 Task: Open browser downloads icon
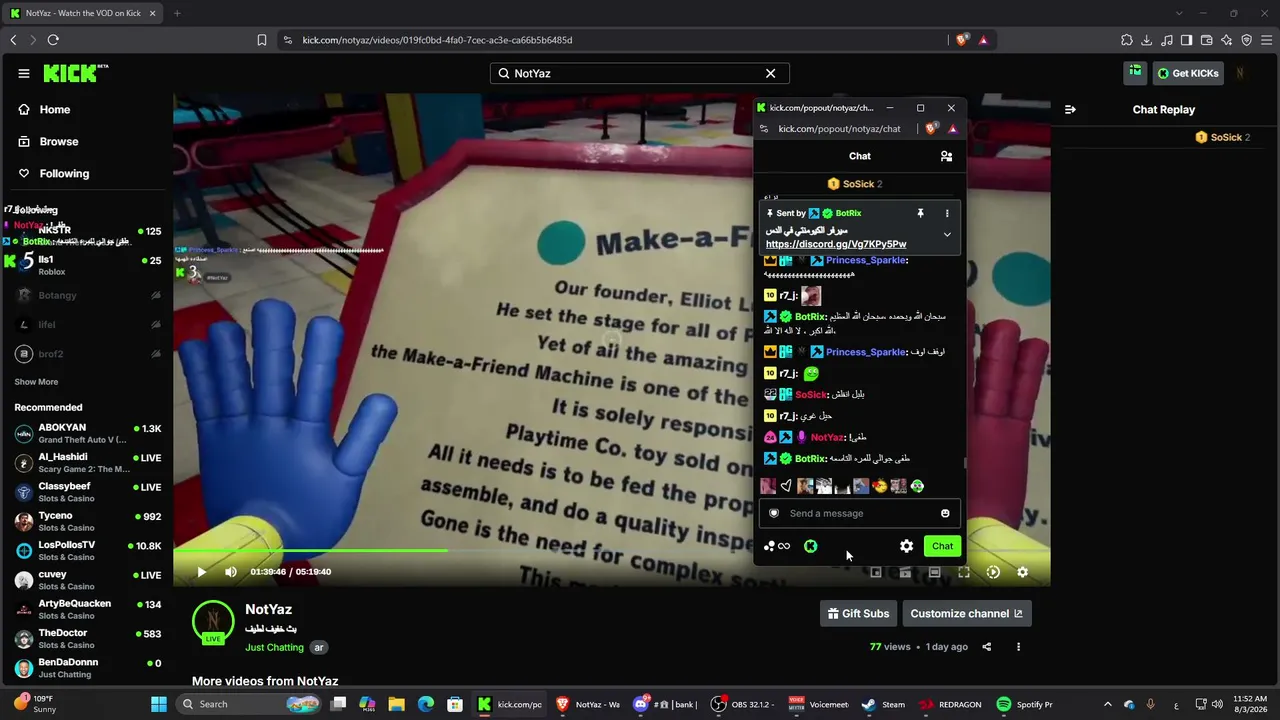(x=1147, y=40)
